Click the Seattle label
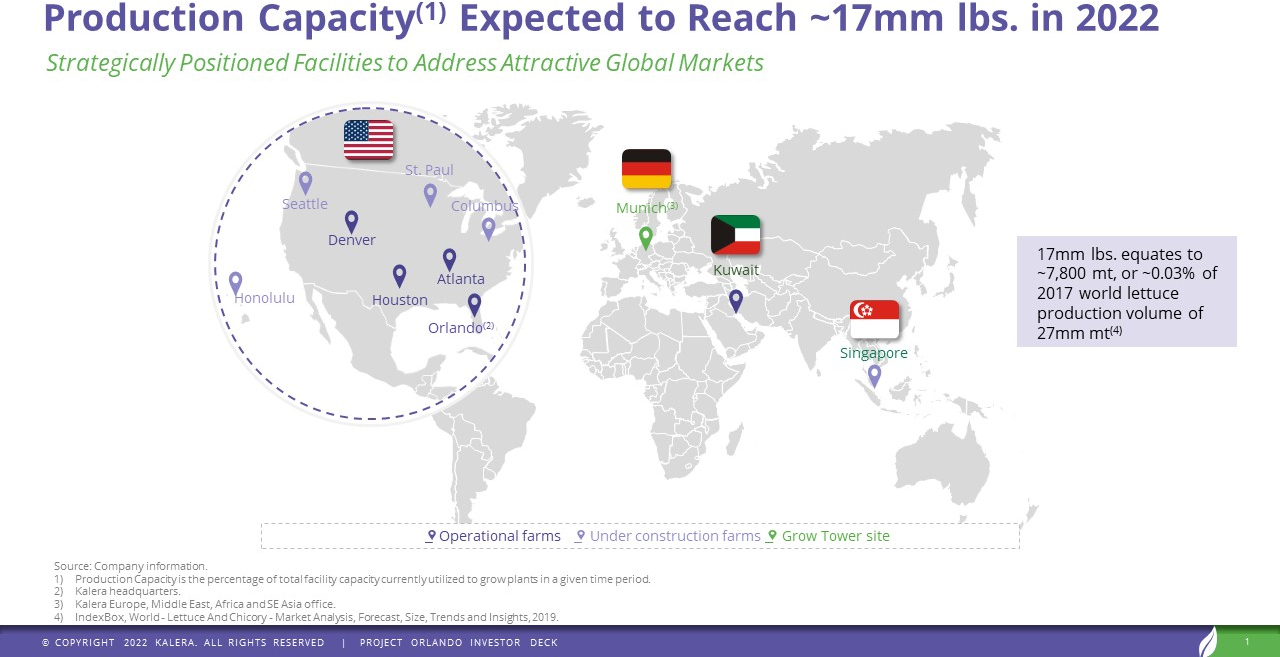 tap(305, 204)
